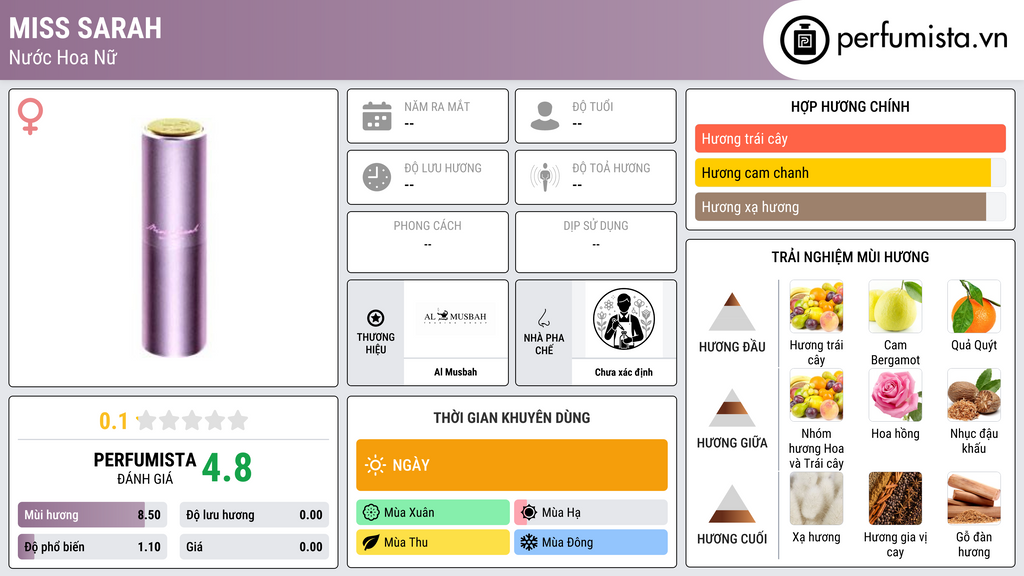This screenshot has width=1024, height=576.
Task: Click the green 4.8 Perfumista score
Action: [x=227, y=468]
